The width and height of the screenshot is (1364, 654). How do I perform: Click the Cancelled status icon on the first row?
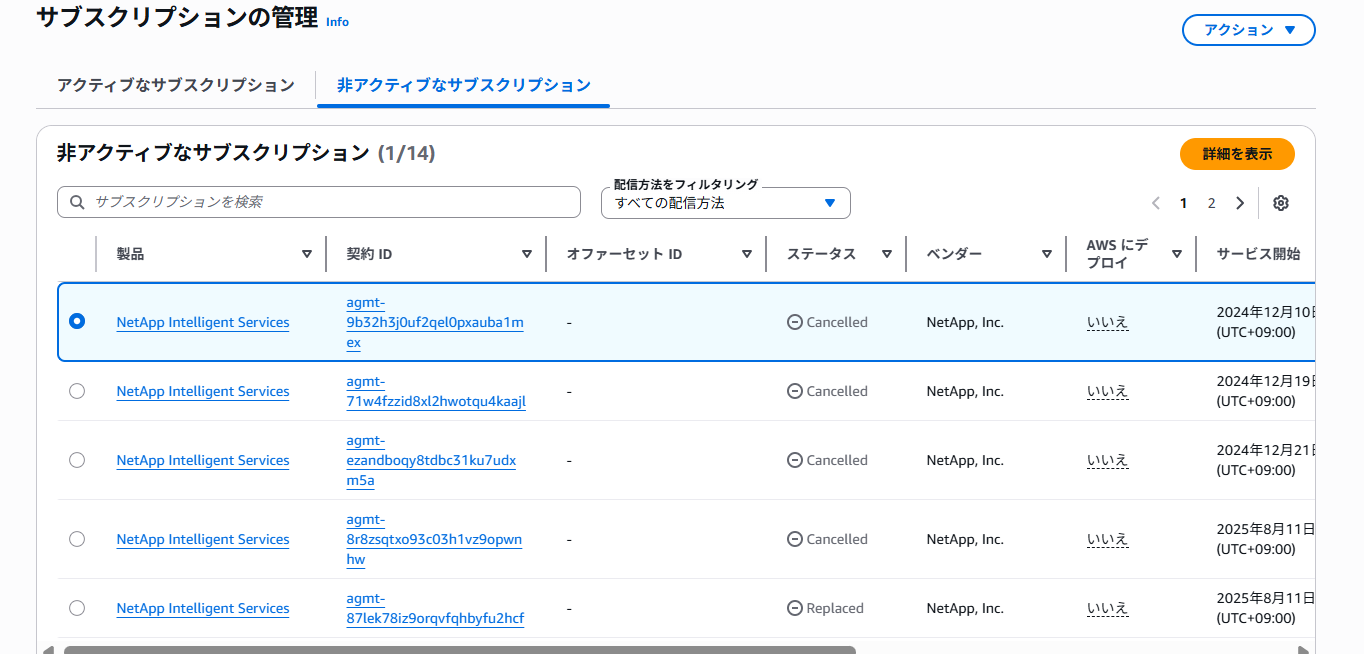pos(794,322)
